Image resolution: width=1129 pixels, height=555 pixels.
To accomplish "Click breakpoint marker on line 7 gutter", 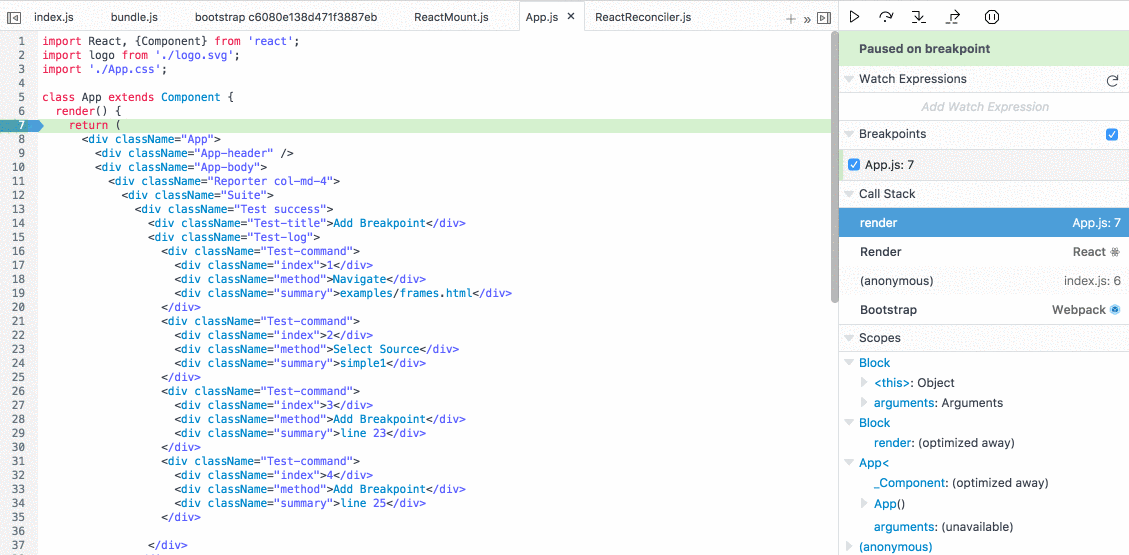I will [x=22, y=125].
